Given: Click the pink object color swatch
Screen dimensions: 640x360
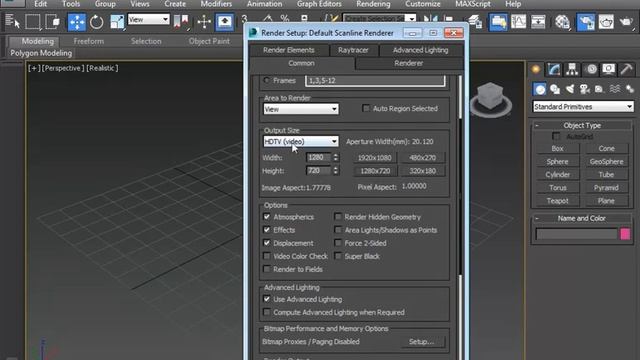Looking at the screenshot, I should 624,234.
